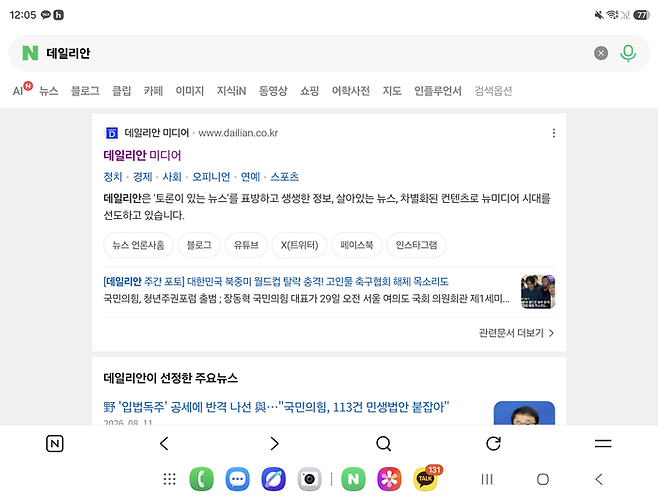Click the 데일리안 site favicon icon
The width and height of the screenshot is (658, 496).
tap(112, 133)
